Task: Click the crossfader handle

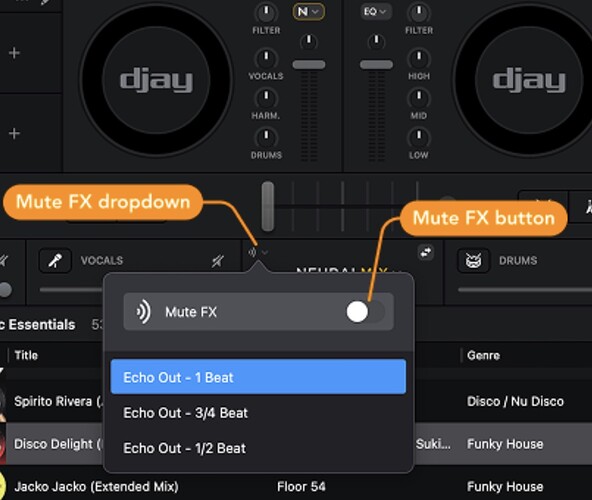Action: point(268,206)
